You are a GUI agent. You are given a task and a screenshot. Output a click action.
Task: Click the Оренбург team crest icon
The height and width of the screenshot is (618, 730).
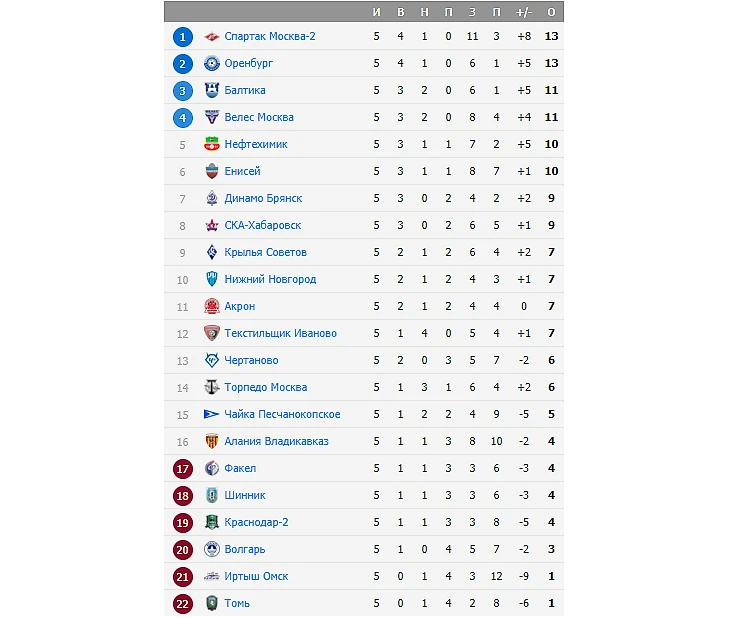(212, 64)
